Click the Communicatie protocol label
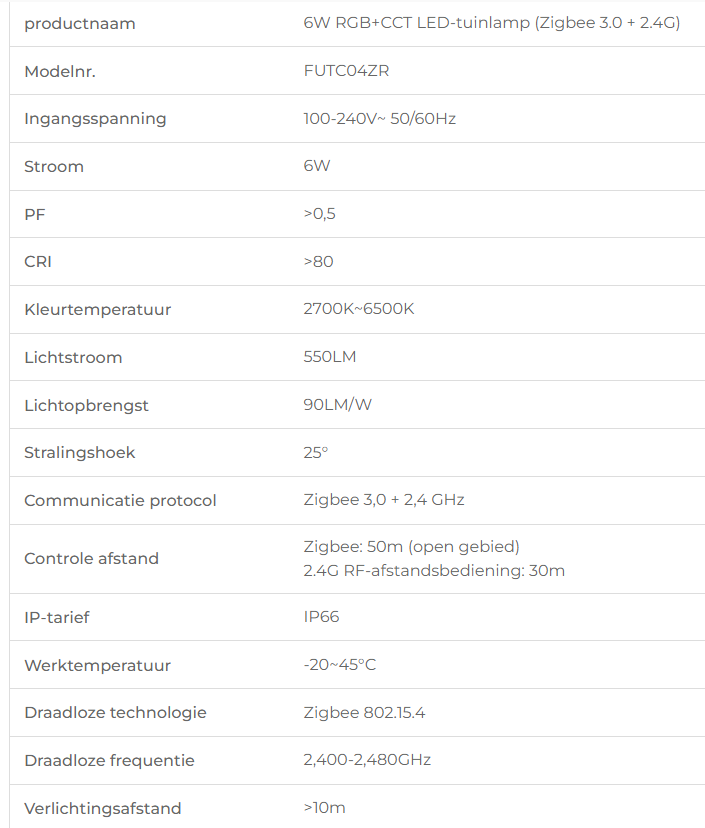This screenshot has height=828, width=705. point(120,501)
